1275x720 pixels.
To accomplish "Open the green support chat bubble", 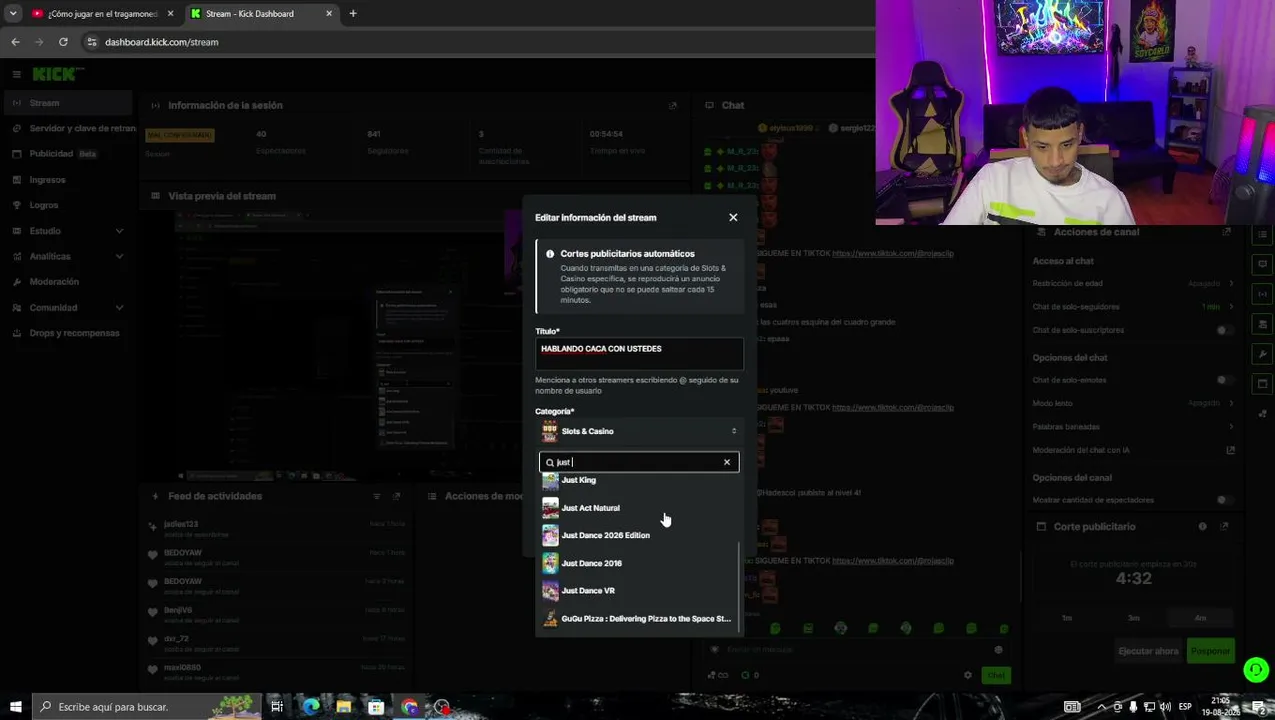I will (1256, 670).
